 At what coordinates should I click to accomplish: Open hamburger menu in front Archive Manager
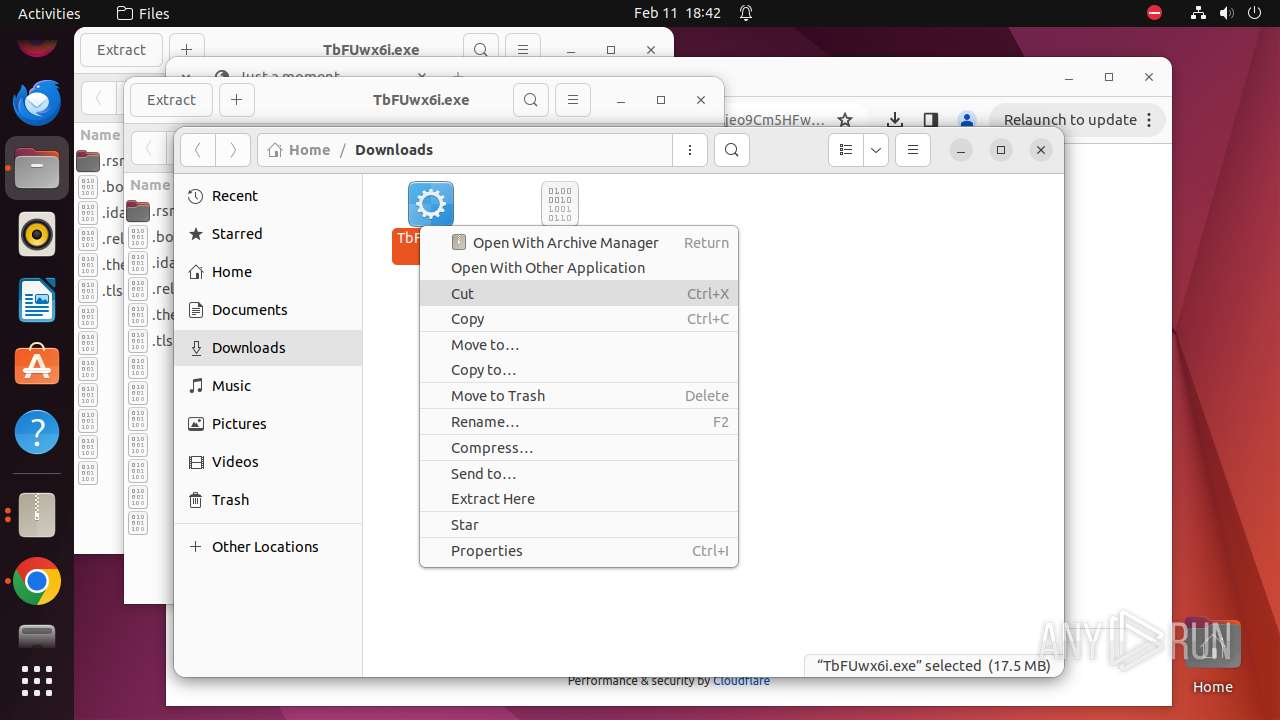click(573, 100)
